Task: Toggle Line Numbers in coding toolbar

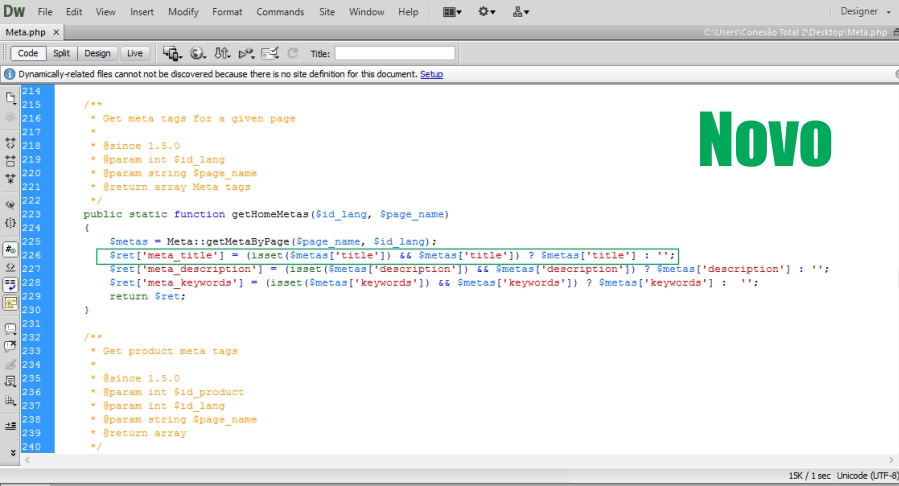Action: coord(10,249)
